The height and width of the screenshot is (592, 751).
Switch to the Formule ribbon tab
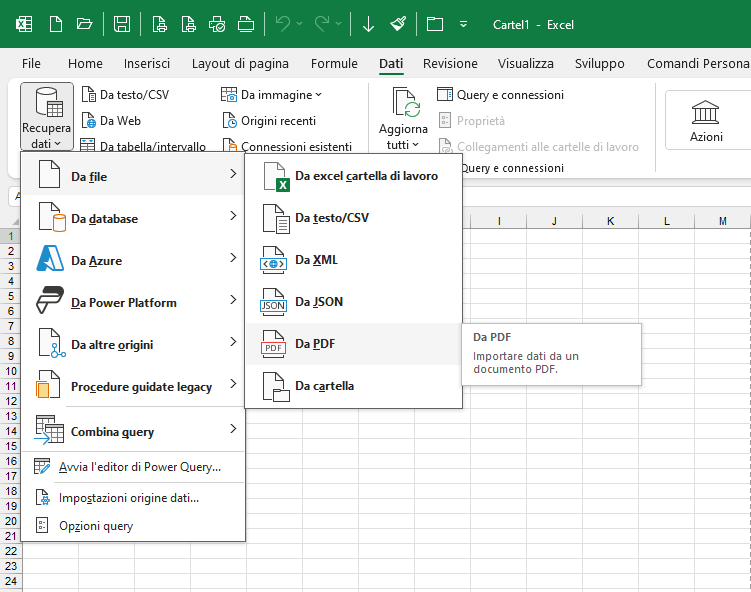(334, 63)
